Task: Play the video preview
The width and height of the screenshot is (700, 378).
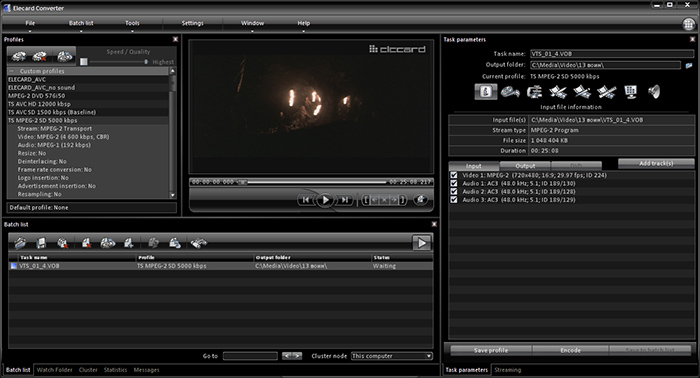Action: [325, 200]
